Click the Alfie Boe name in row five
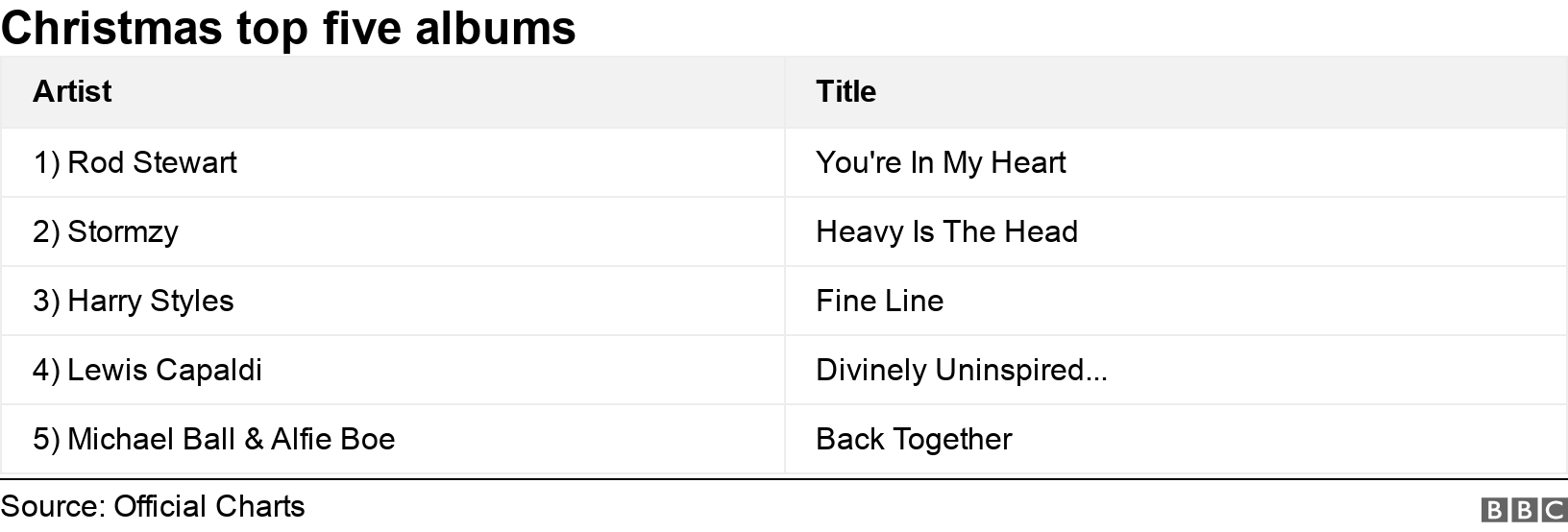 [x=332, y=439]
